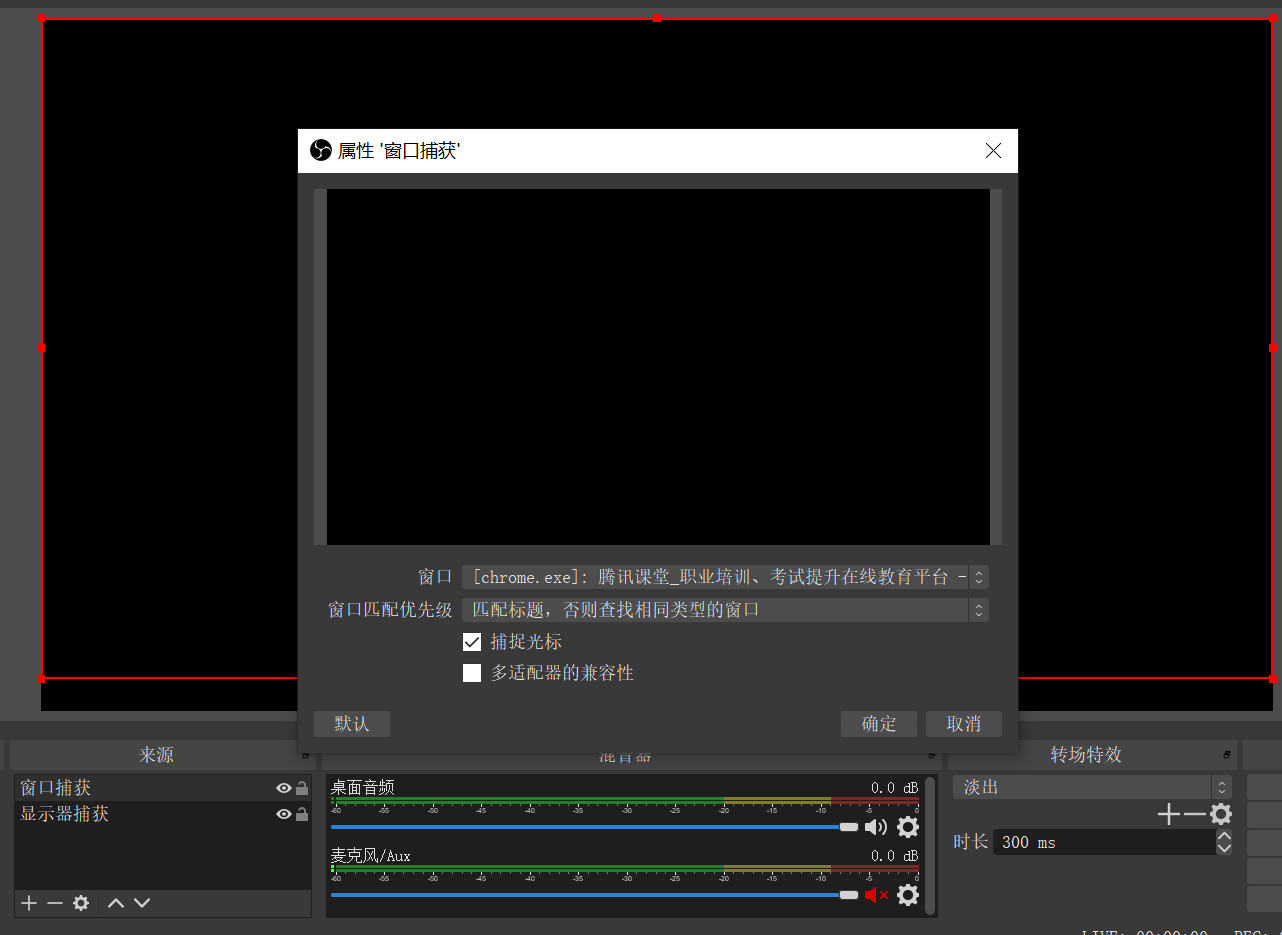Screen dimensions: 1282x935
Task: Decrease the transition duration with the down arrow
Action: tap(1224, 848)
